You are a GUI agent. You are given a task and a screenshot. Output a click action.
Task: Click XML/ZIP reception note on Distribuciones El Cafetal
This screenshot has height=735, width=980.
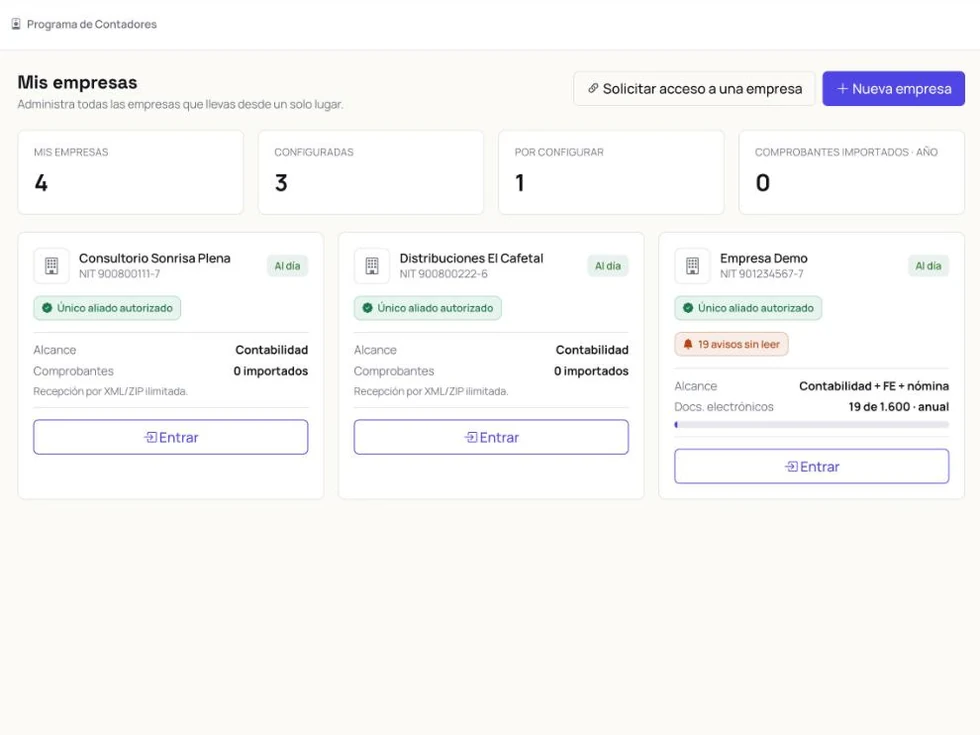pos(431,391)
